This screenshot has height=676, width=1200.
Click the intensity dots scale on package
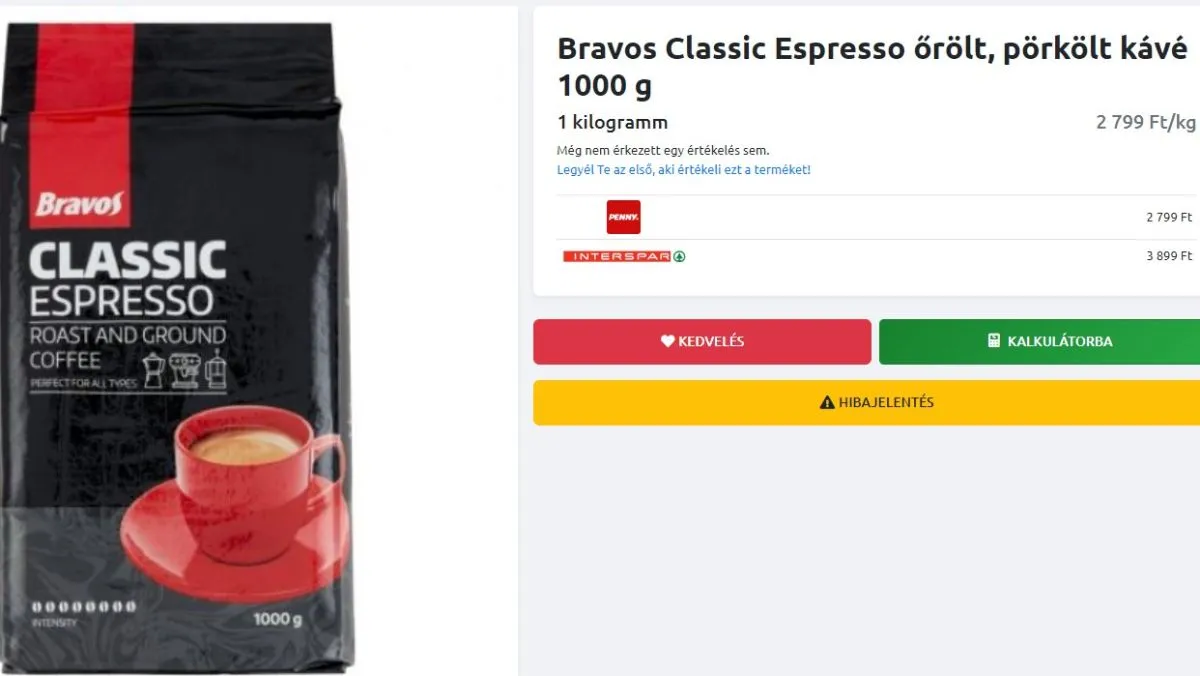coord(83,606)
